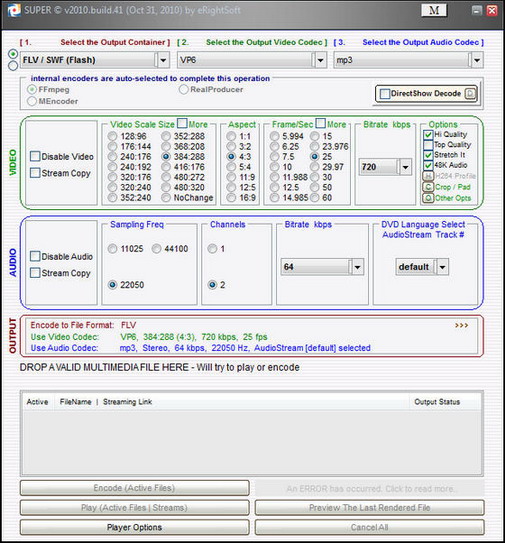Click the >>> arrows in Output panel

tap(461, 325)
